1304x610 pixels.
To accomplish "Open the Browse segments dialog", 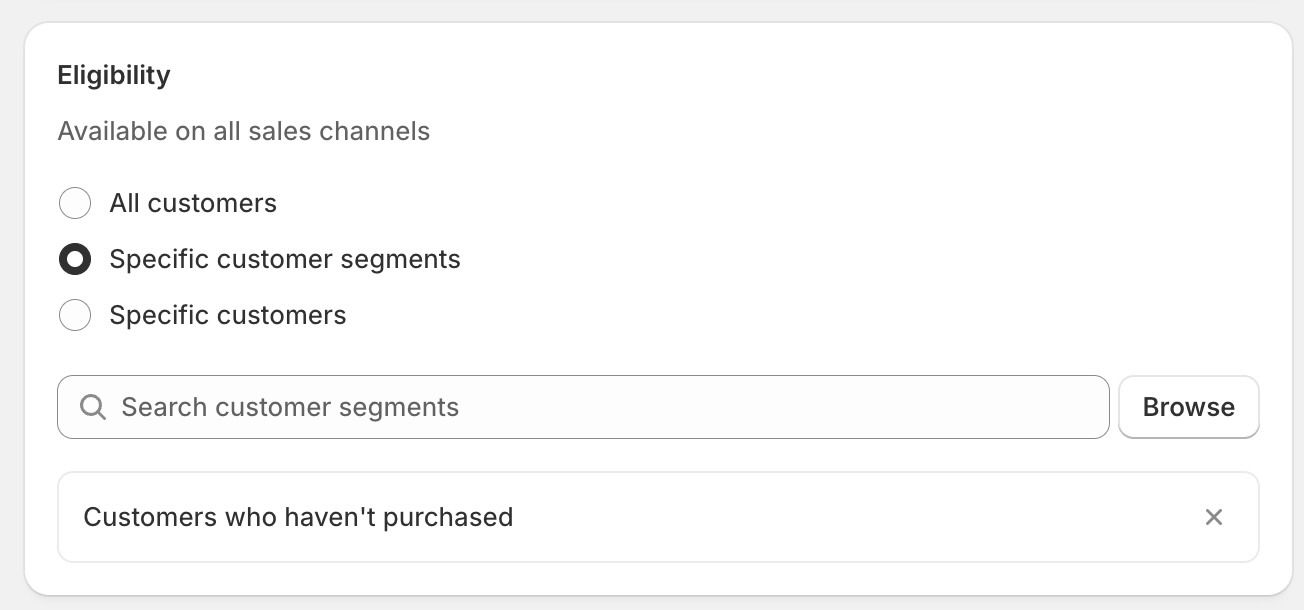I will (x=1188, y=407).
